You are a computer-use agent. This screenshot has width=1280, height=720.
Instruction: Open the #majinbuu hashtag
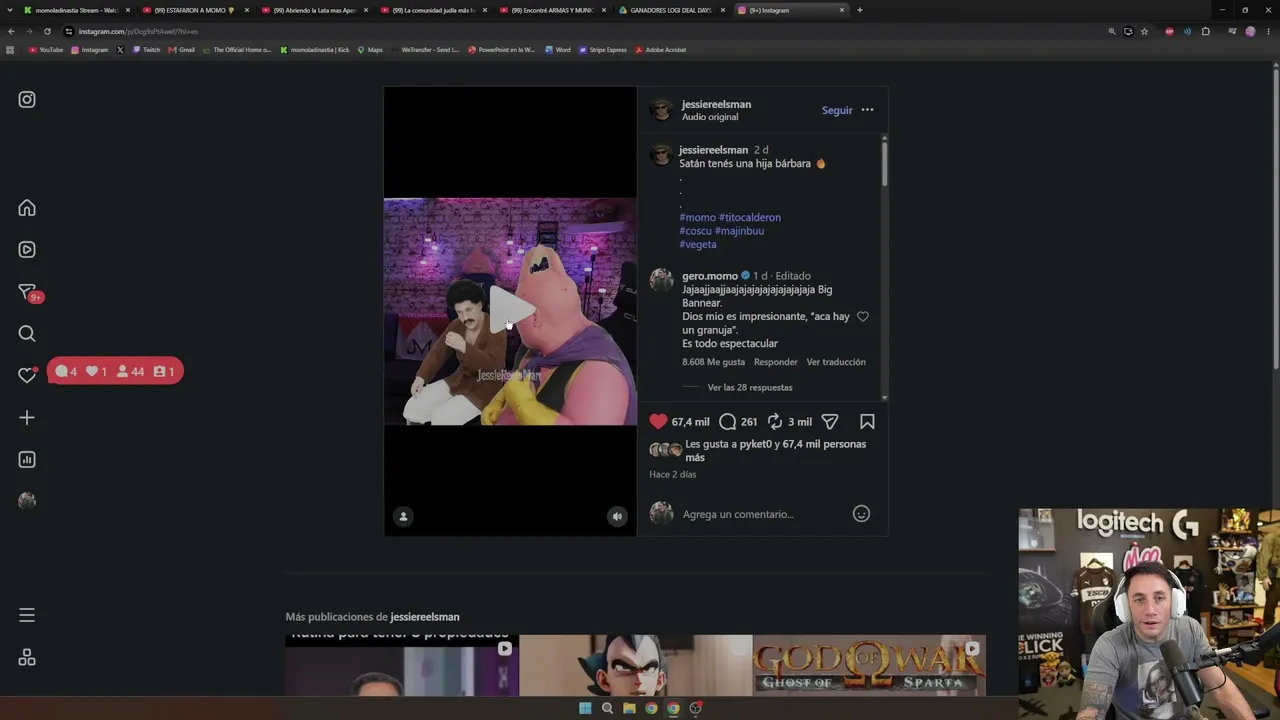[x=739, y=231]
